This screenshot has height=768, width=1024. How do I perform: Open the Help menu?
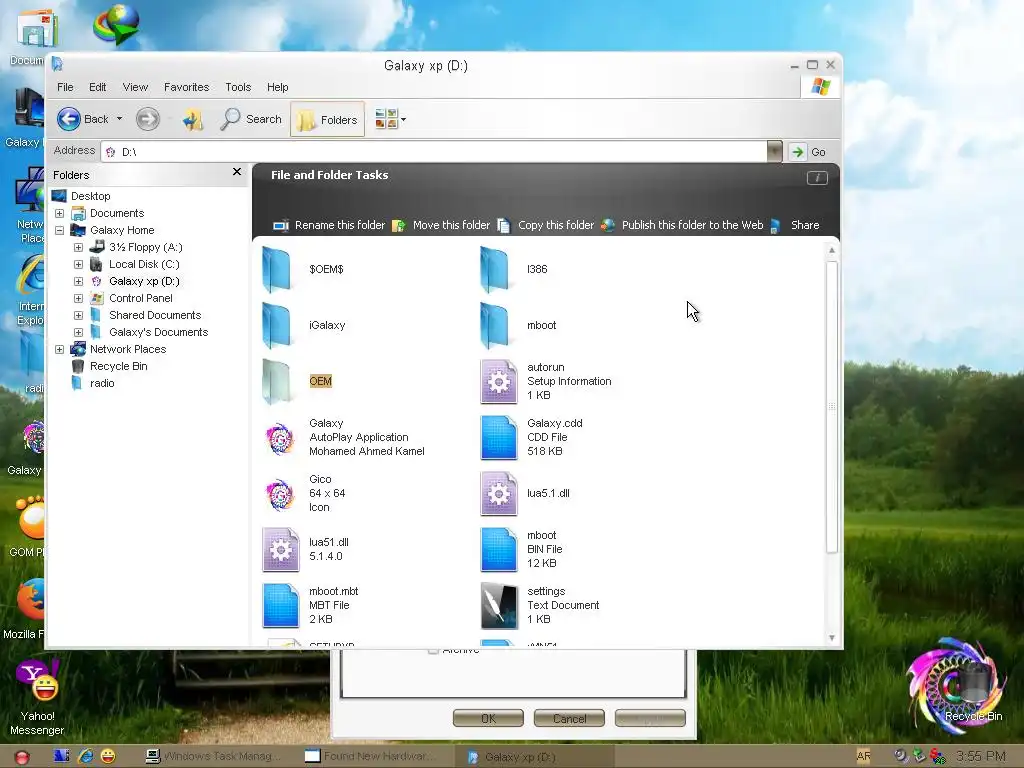278,87
